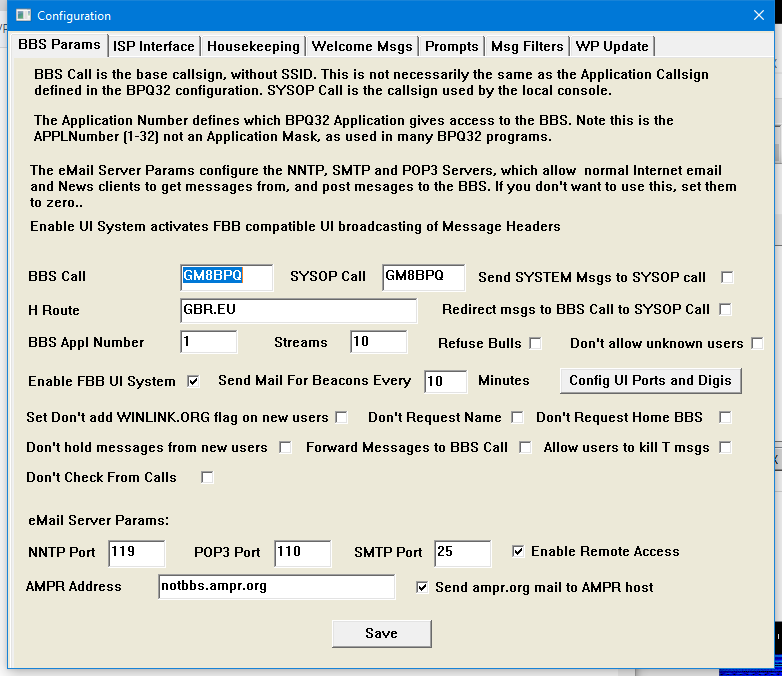This screenshot has width=782, height=676.
Task: Go to the Msg Filters tab
Action: (526, 46)
